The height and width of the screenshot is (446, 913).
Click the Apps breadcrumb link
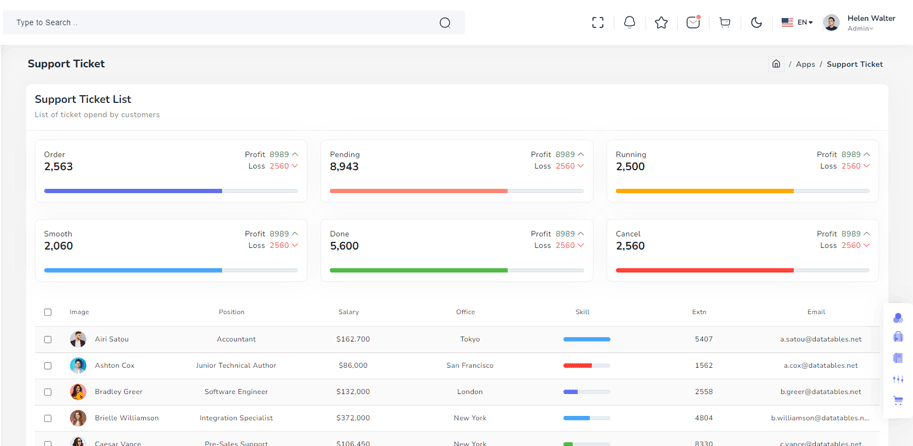pos(805,64)
